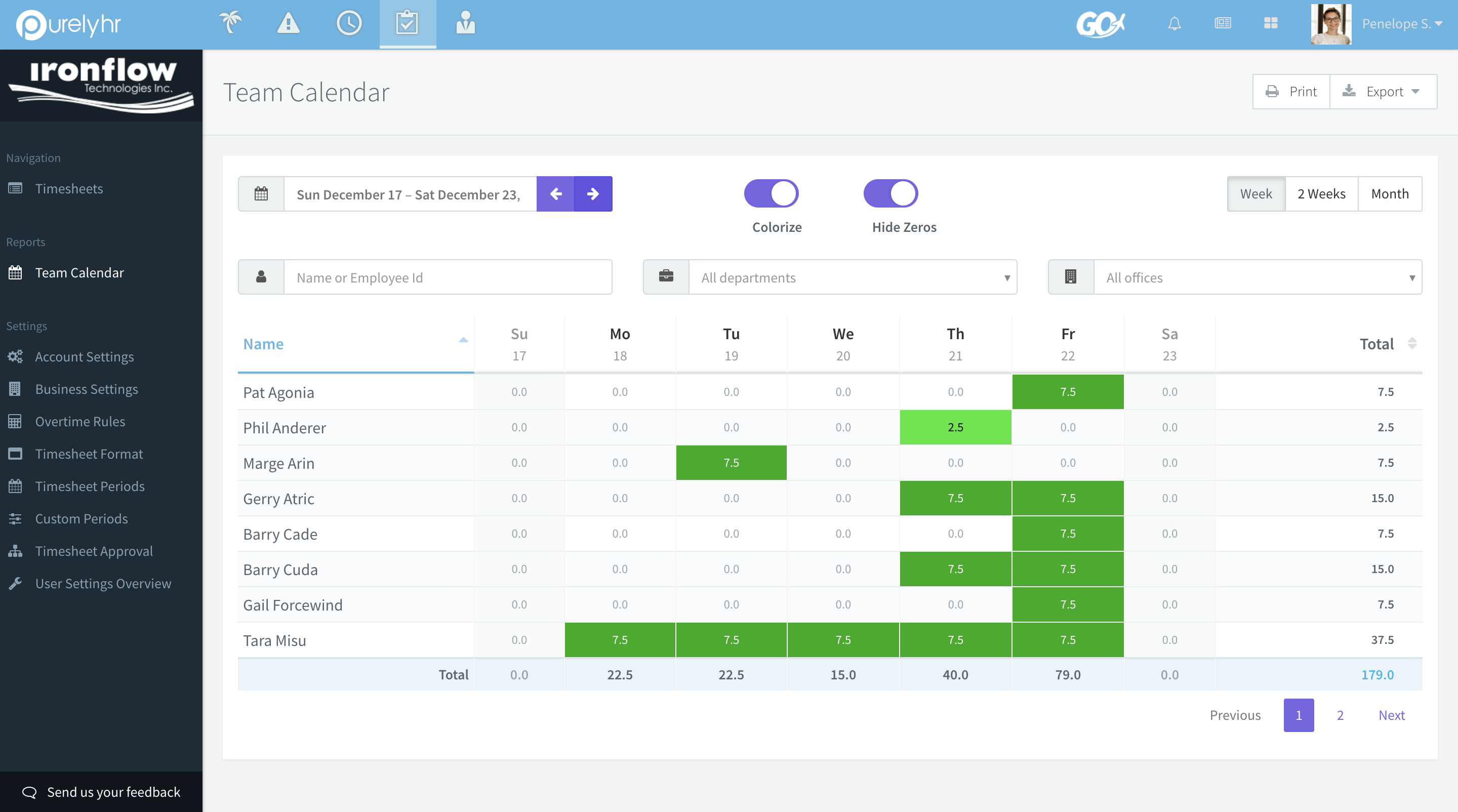Click Phil Anderer's light green 2.5 cell
This screenshot has width=1458, height=812.
(x=955, y=427)
